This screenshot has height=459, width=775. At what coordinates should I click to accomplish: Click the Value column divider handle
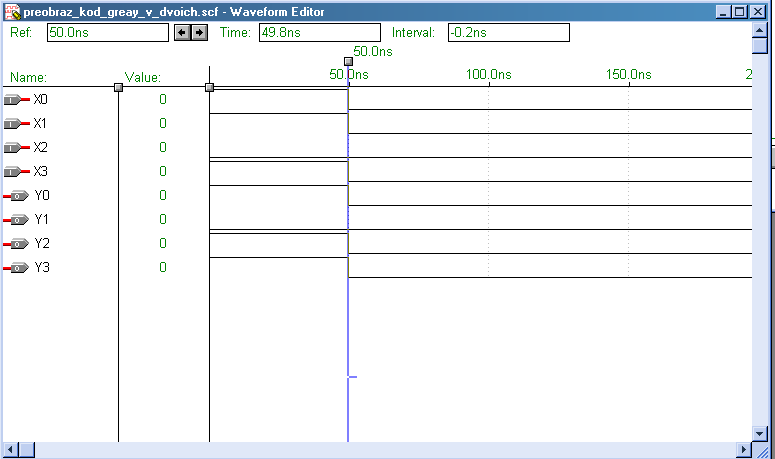click(210, 87)
